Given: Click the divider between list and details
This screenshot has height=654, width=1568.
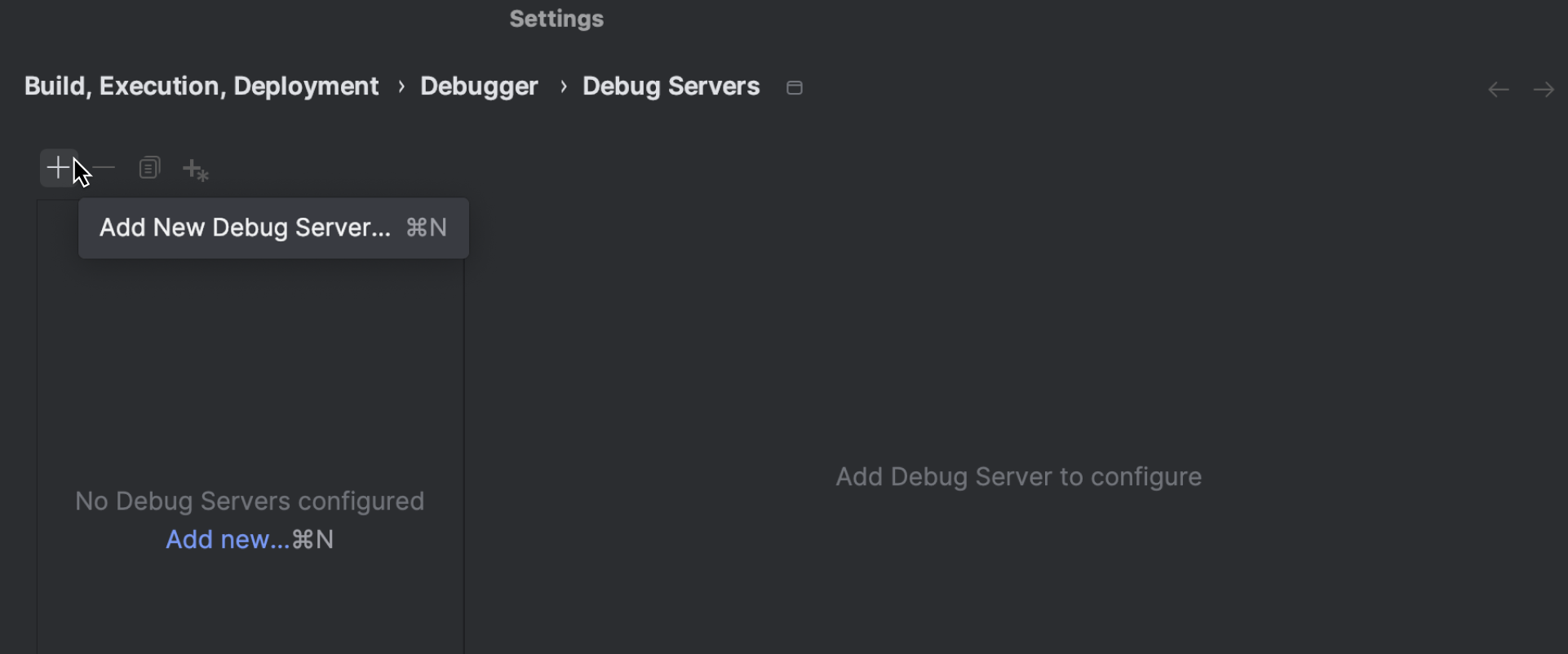Looking at the screenshot, I should click(464, 457).
